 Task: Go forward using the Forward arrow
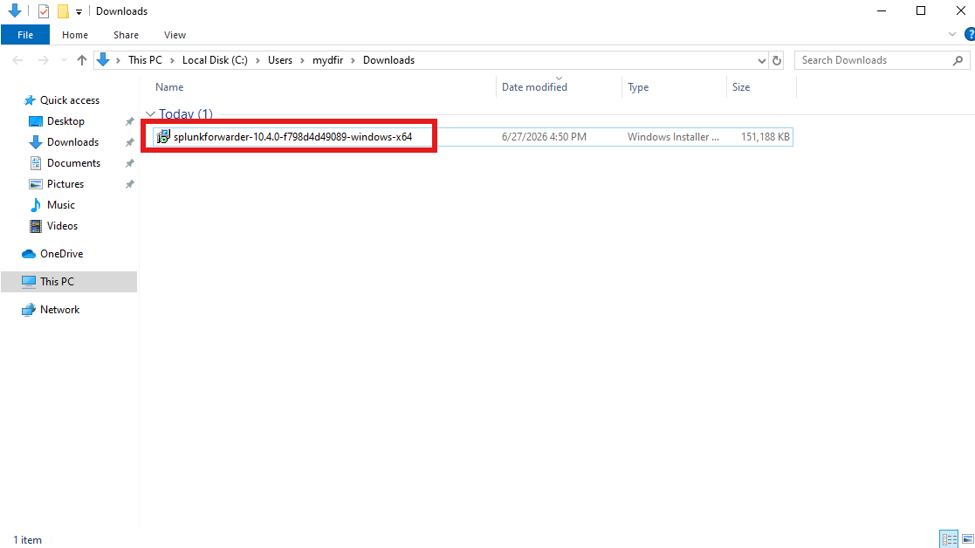tap(43, 60)
